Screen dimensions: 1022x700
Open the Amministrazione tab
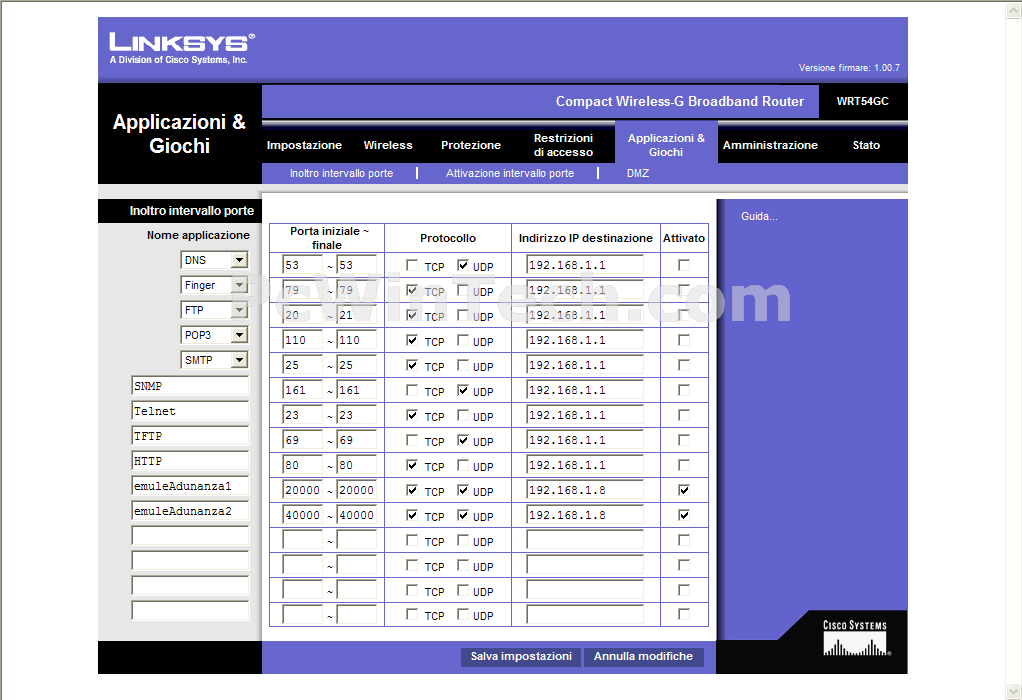(x=770, y=145)
